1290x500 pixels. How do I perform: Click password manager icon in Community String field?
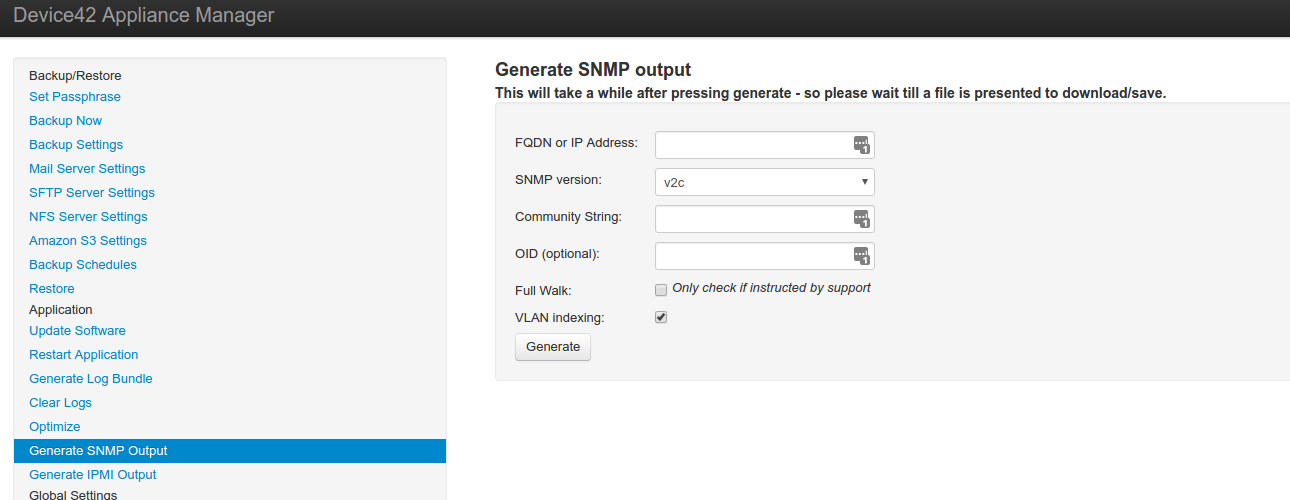coord(862,219)
